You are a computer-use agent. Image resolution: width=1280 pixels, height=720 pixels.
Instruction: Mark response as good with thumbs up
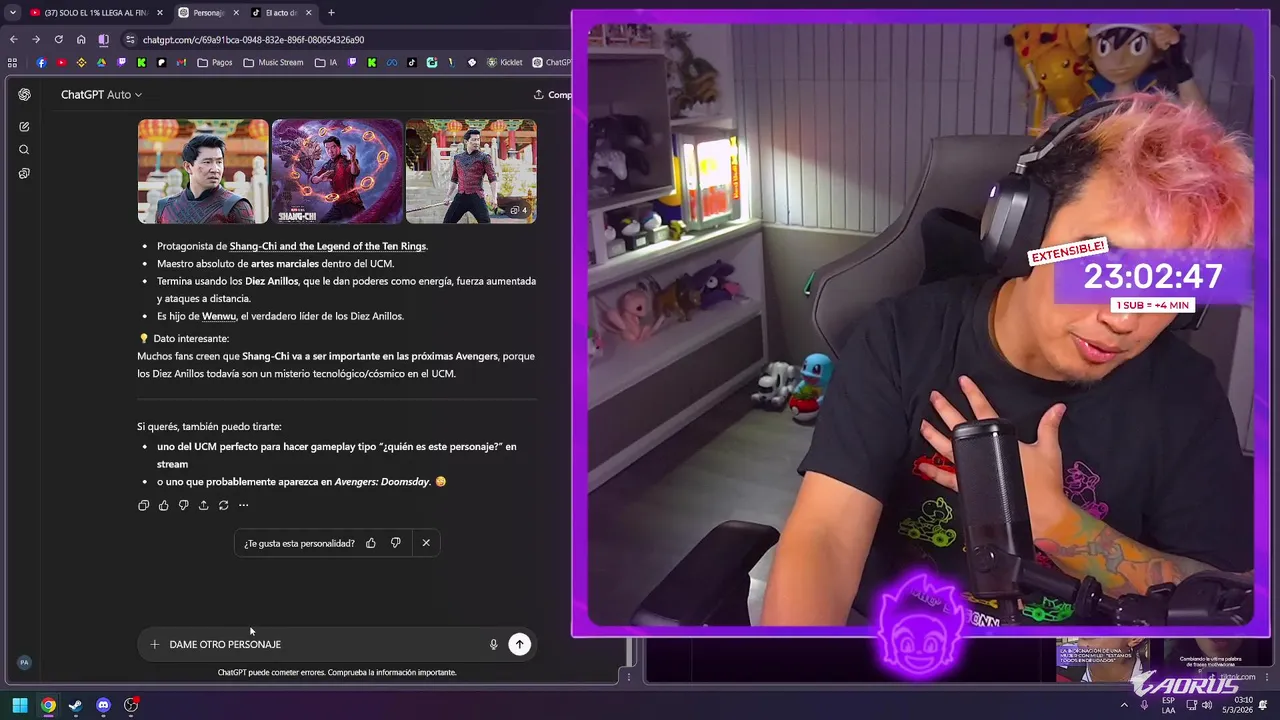pyautogui.click(x=164, y=505)
